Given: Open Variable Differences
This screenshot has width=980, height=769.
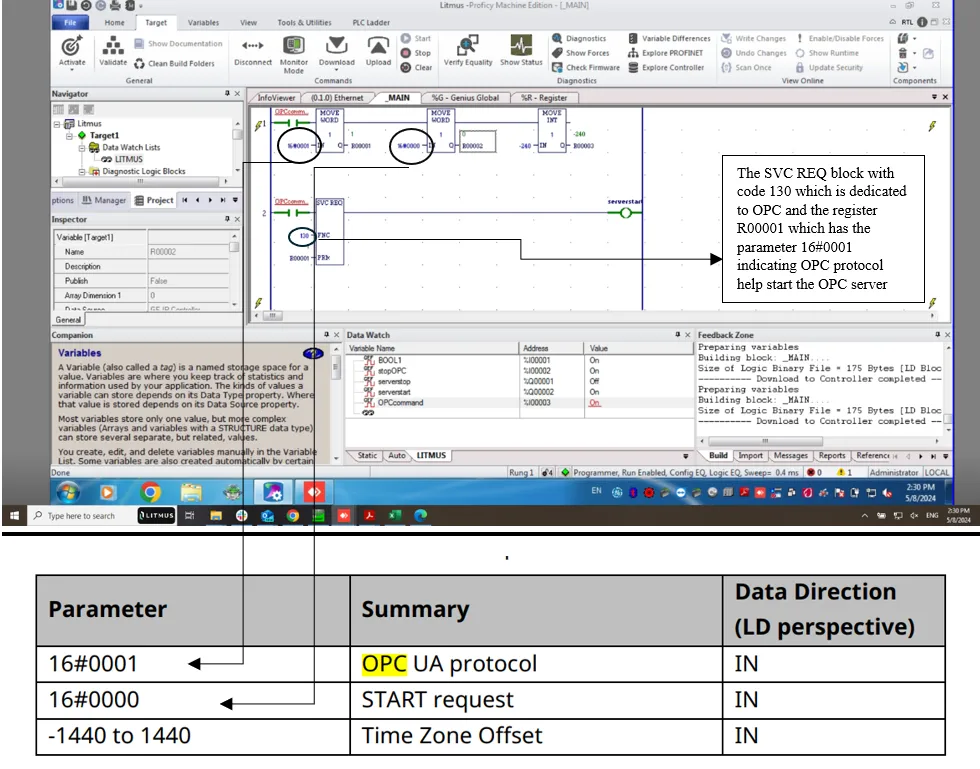Looking at the screenshot, I should coord(669,38).
